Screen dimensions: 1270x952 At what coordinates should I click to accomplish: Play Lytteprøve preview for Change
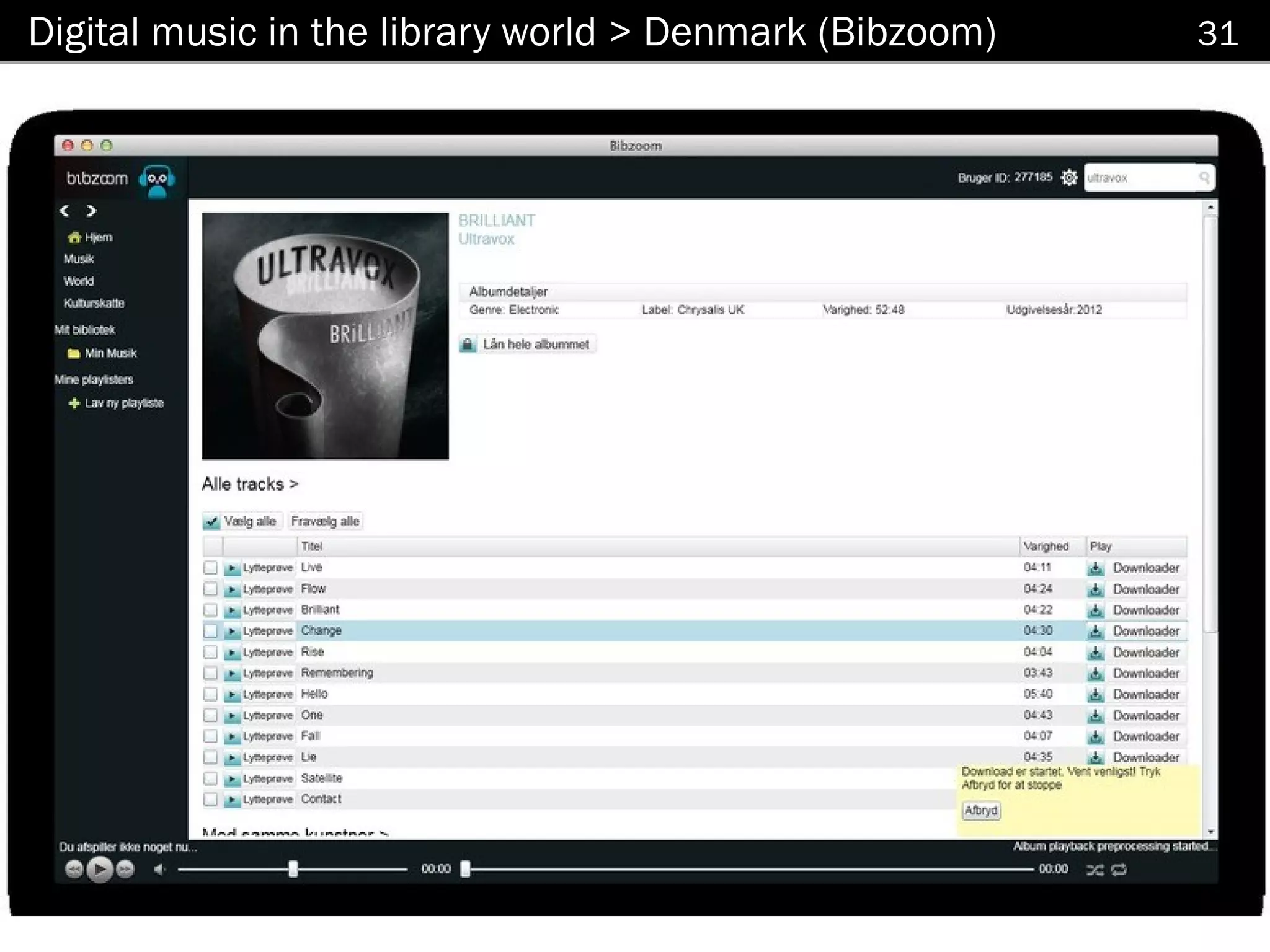232,632
